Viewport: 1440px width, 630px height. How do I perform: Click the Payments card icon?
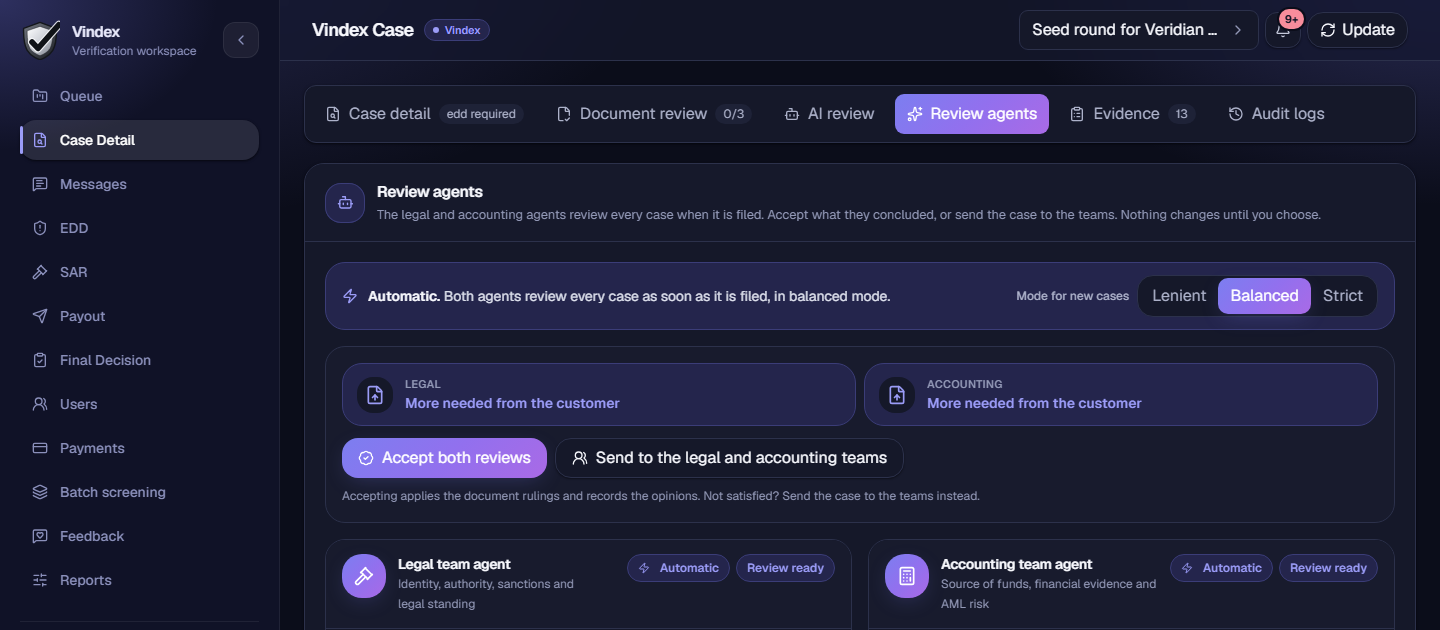click(40, 448)
